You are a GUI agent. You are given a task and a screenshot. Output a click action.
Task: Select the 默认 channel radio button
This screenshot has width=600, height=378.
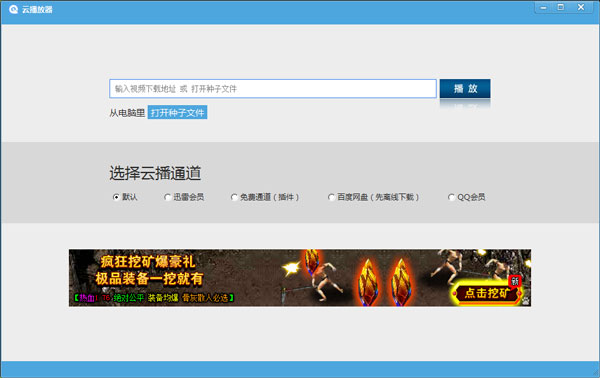pyautogui.click(x=116, y=197)
